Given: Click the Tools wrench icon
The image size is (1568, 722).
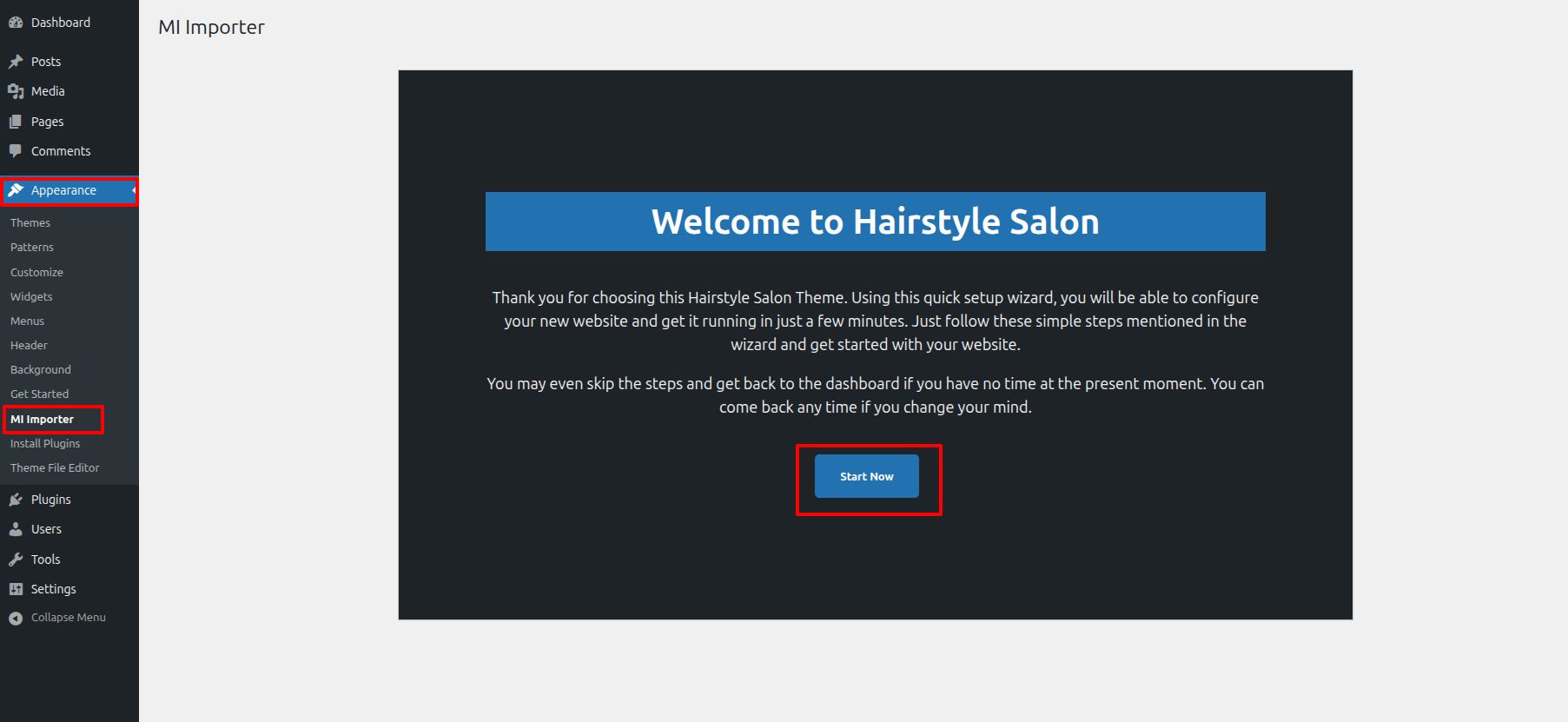Looking at the screenshot, I should 16,560.
